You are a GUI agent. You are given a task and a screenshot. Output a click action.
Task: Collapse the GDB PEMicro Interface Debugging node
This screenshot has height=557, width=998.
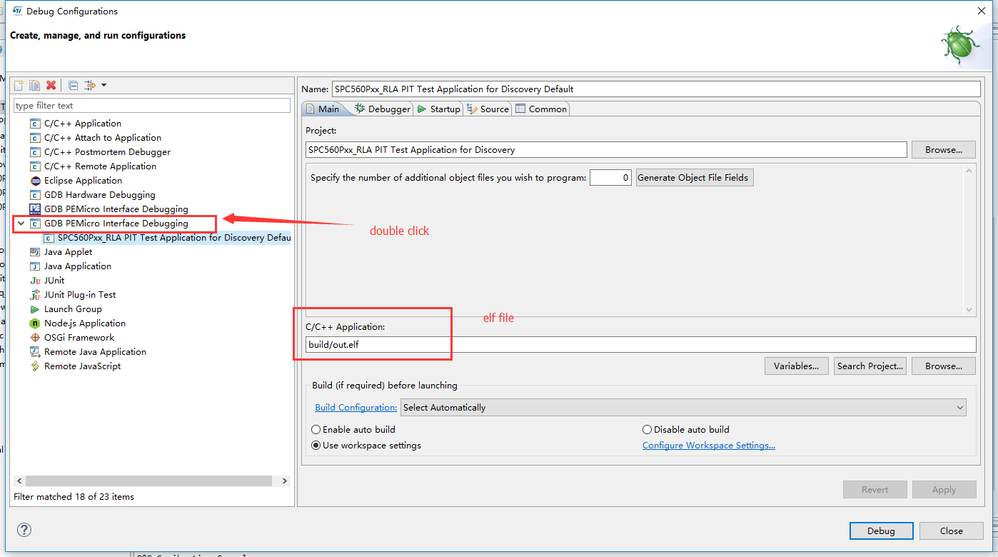[21, 223]
